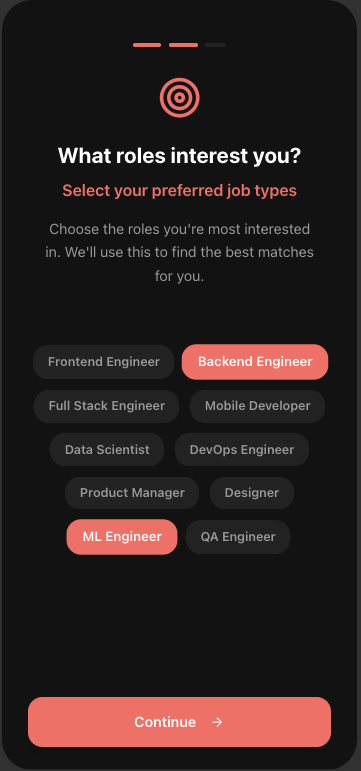Click 'Select your preferred job types' subtitle
The image size is (361, 771).
coord(180,190)
